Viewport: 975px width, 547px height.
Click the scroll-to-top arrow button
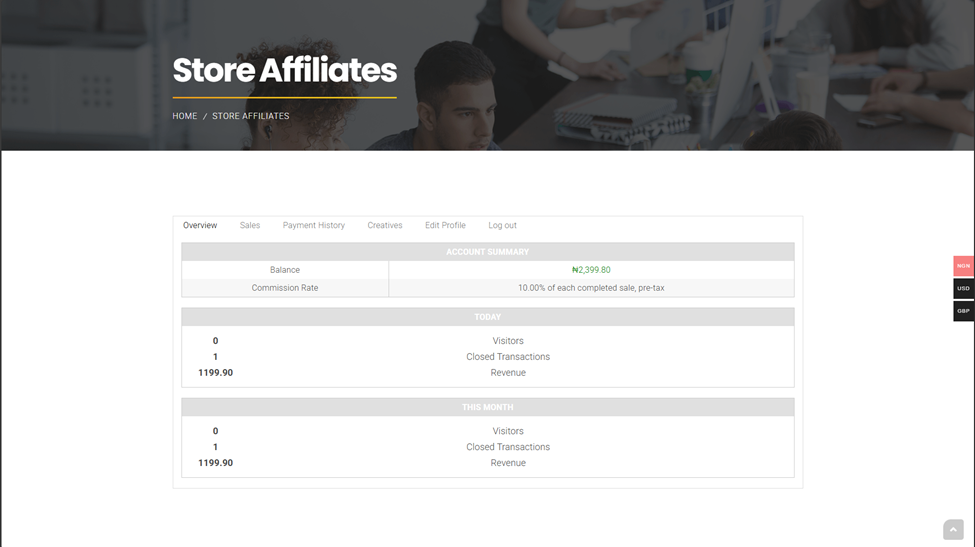pyautogui.click(x=953, y=530)
